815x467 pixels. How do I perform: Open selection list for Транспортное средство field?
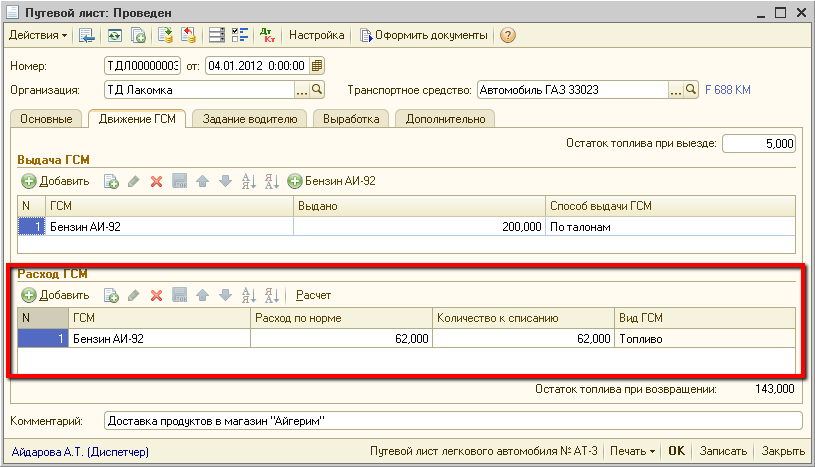coord(676,90)
